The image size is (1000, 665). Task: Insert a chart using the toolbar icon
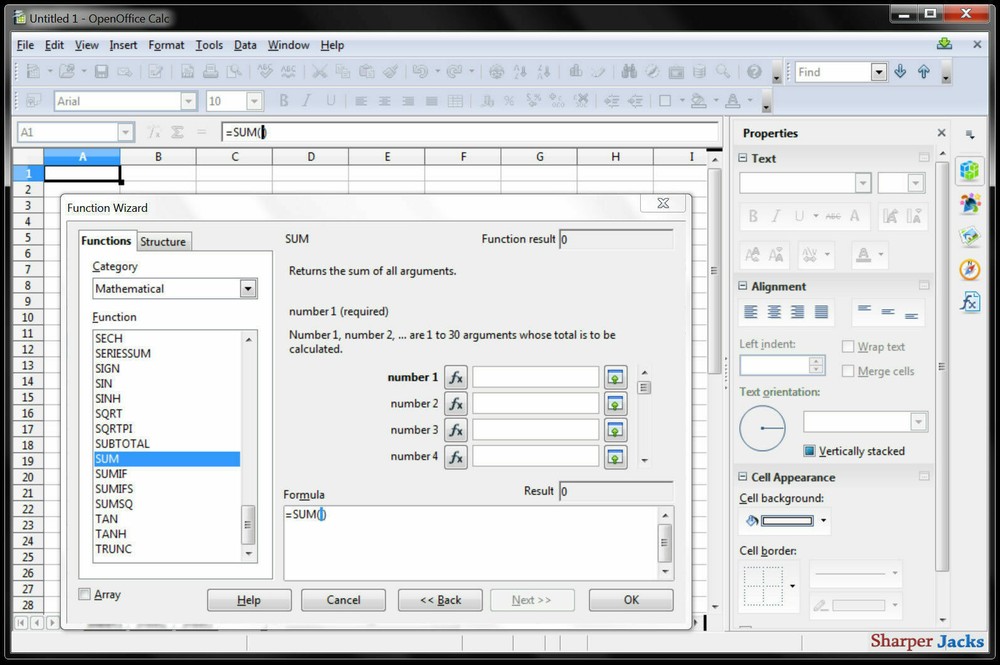(x=576, y=71)
